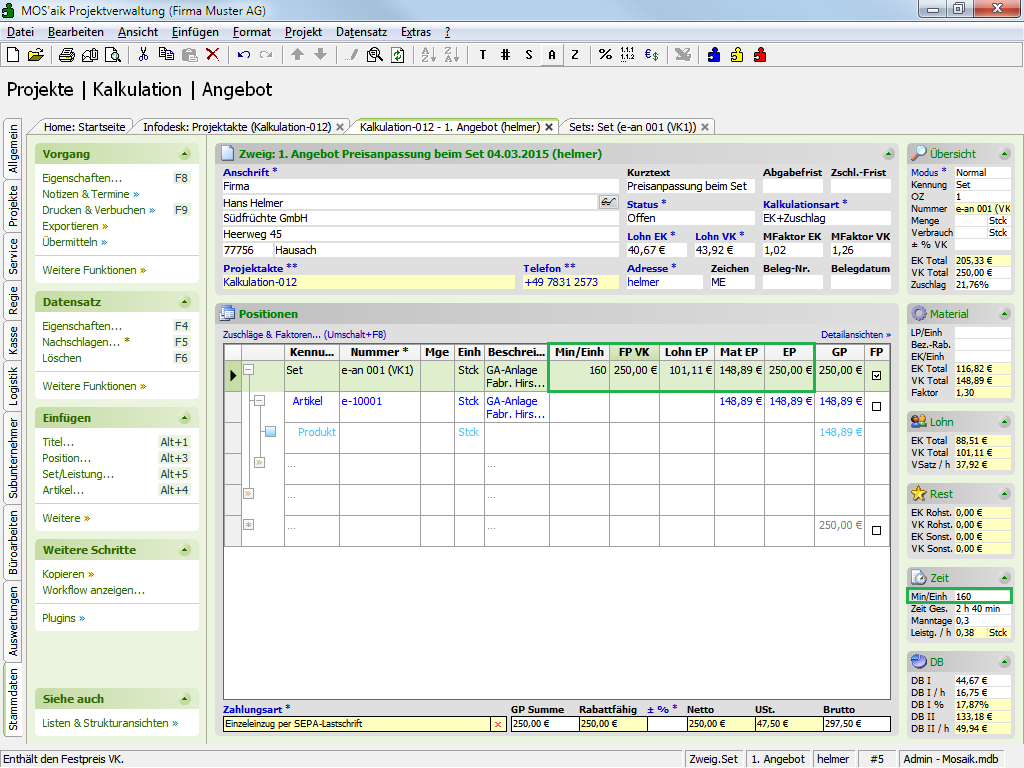
Task: Click the printer icon in the toolbar
Action: point(66,55)
